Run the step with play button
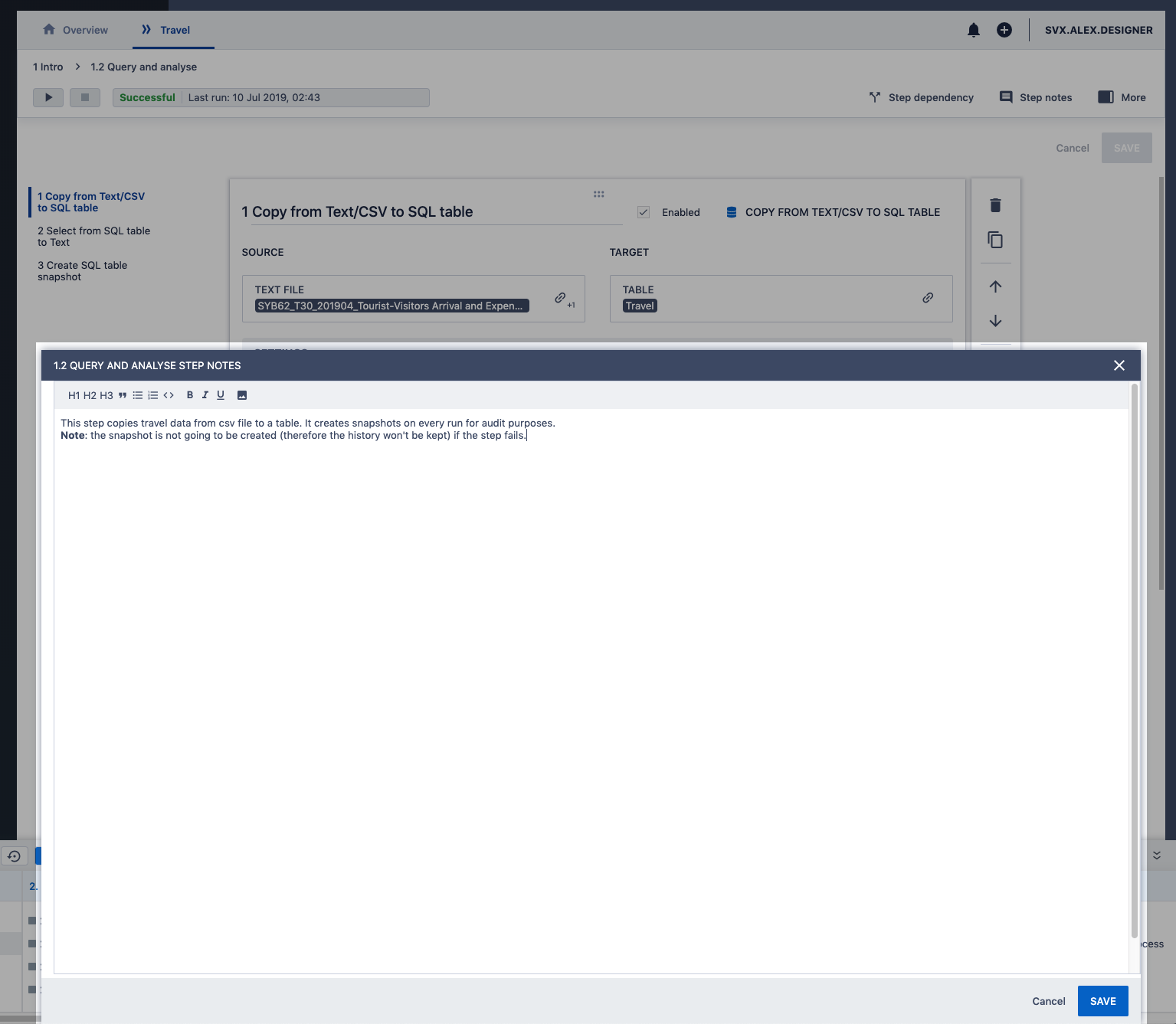Viewport: 1176px width, 1024px height. tap(48, 97)
